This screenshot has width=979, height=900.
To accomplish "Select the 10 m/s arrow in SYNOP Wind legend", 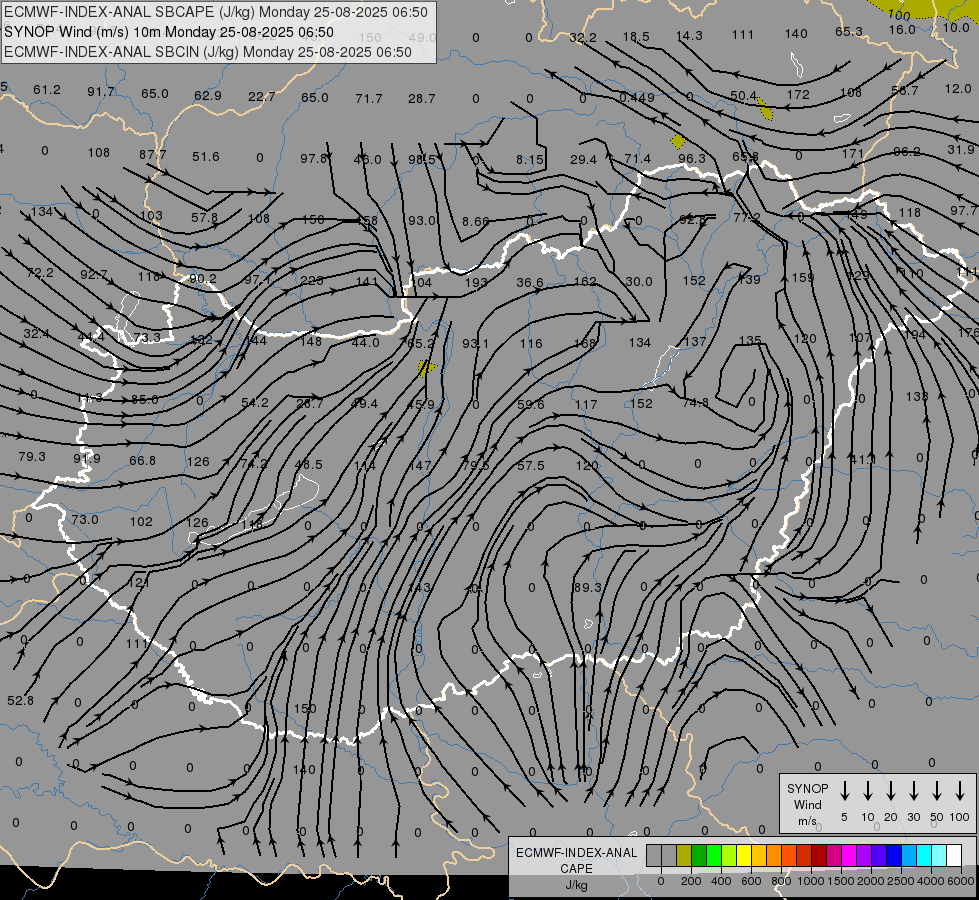I will click(867, 791).
